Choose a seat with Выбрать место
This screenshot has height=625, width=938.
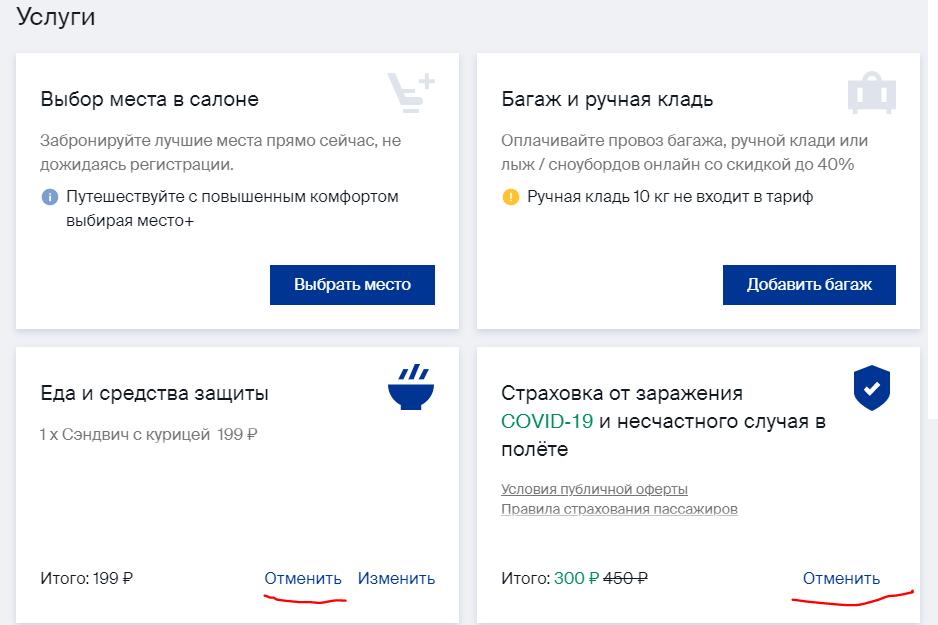click(x=352, y=285)
